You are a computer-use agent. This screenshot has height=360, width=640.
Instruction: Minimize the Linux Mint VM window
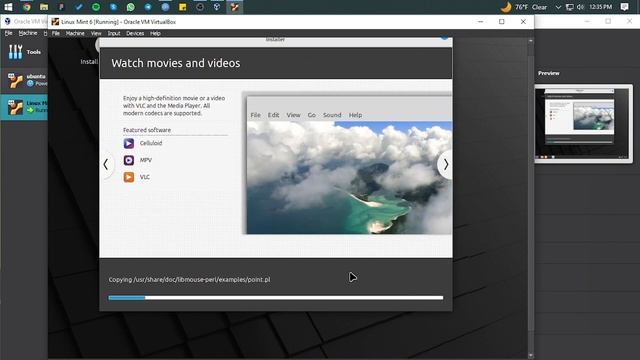(x=480, y=22)
